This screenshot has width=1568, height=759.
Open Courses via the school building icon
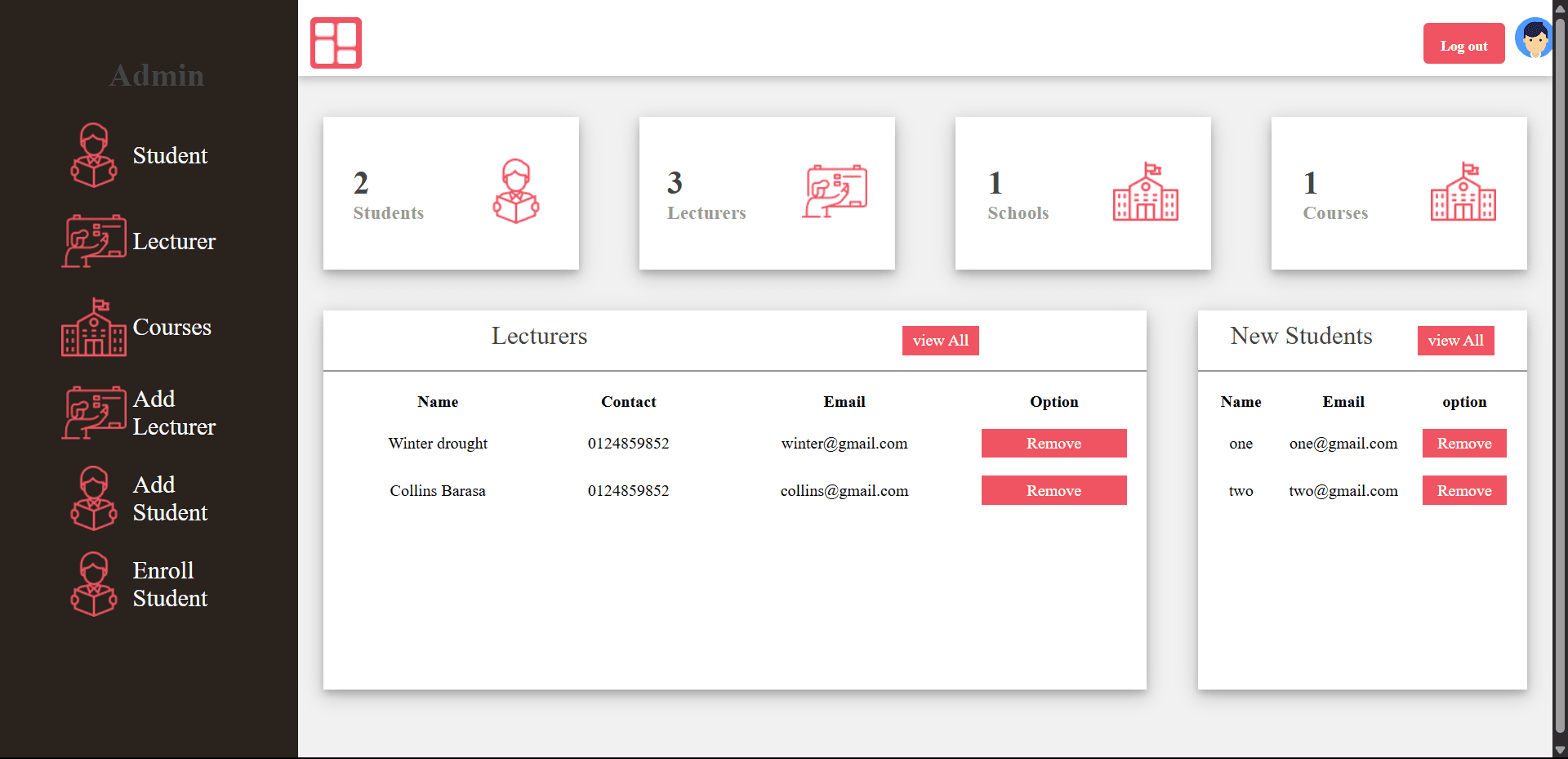point(94,327)
